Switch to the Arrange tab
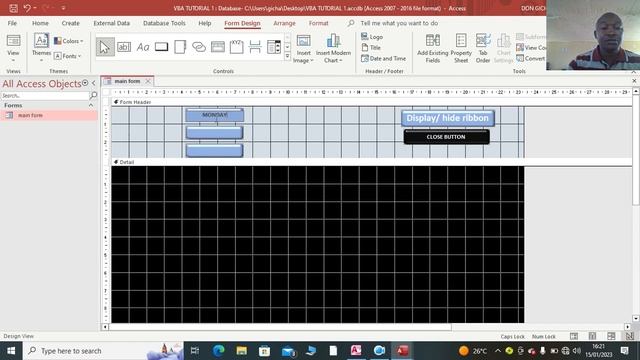Screen dimensions: 640x360 [x=284, y=23]
